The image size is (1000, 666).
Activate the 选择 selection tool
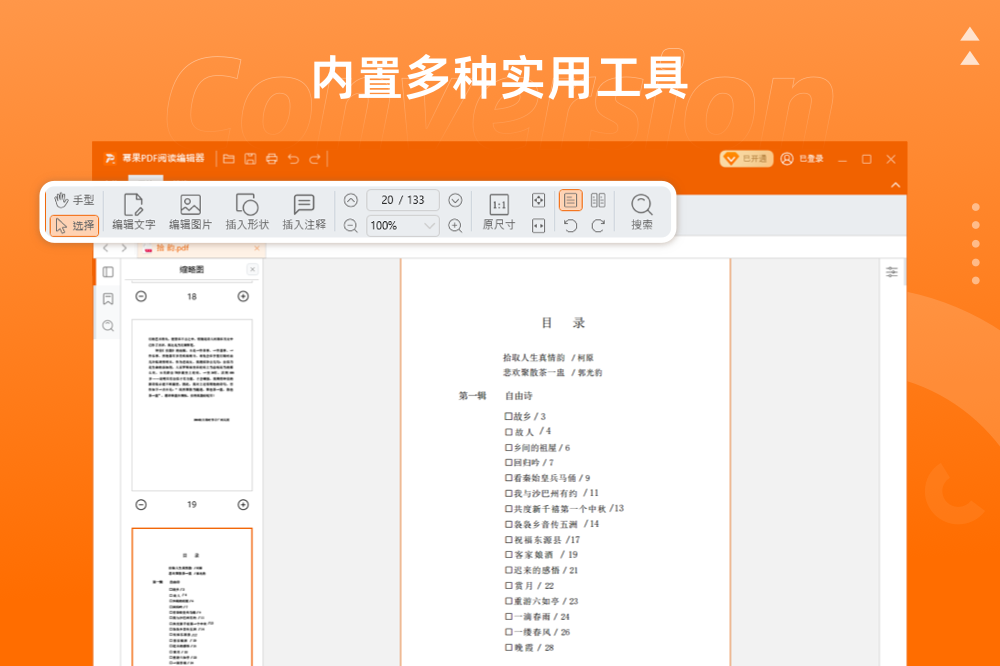(x=74, y=225)
